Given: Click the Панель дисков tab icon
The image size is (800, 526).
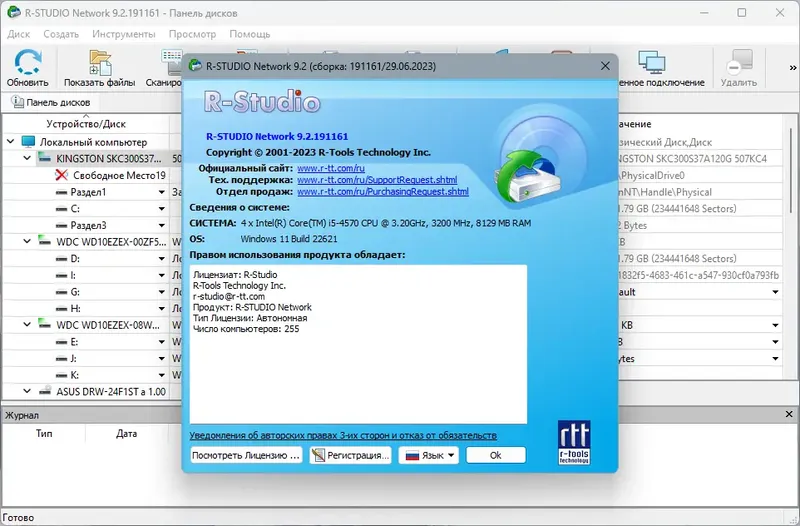Looking at the screenshot, I should coord(17,102).
